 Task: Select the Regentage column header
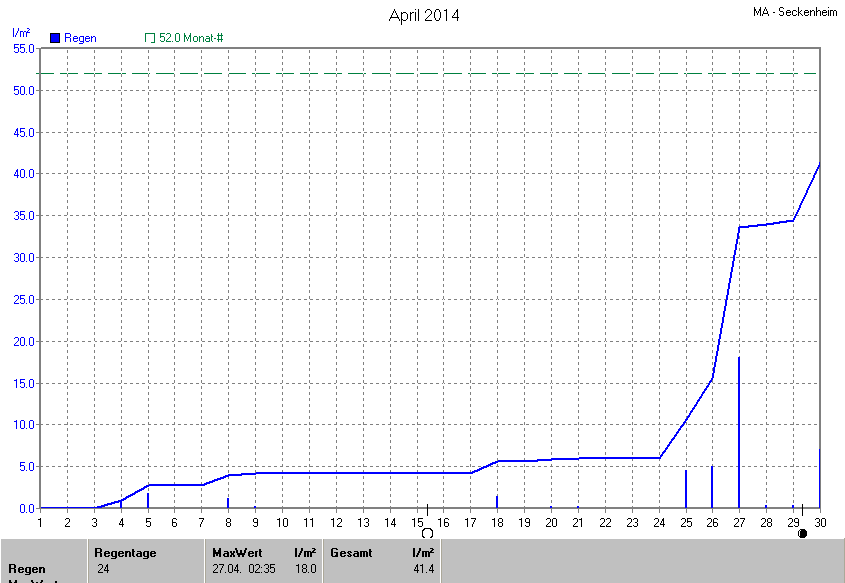coord(125,552)
